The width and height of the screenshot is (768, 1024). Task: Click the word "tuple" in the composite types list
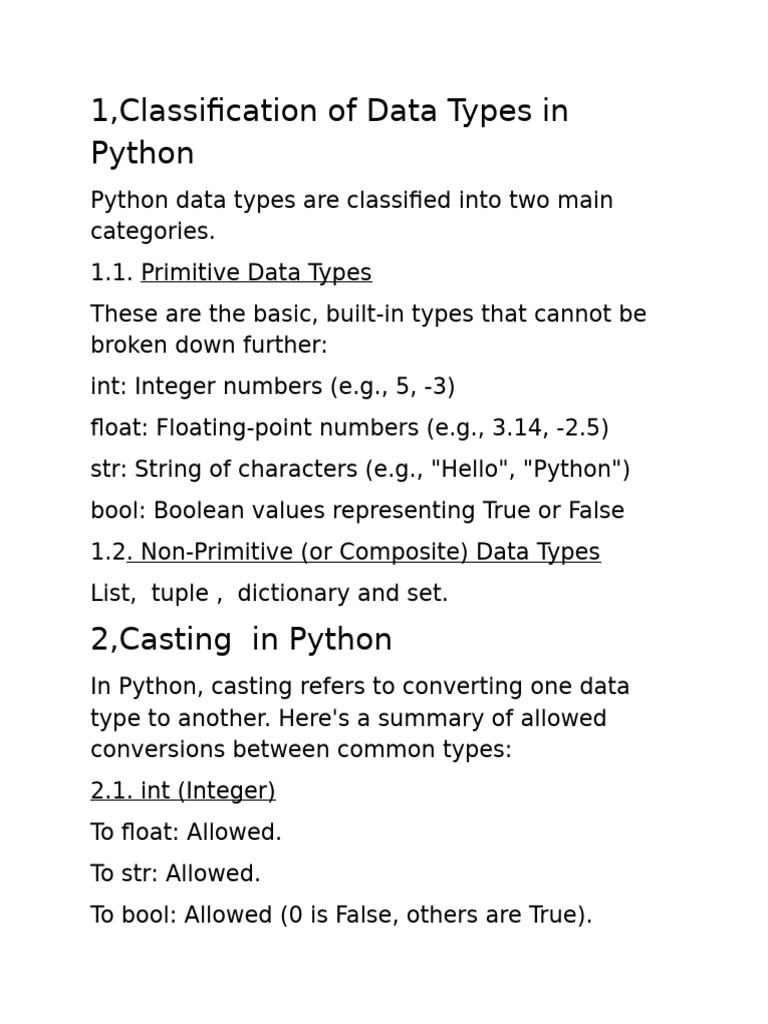(x=180, y=593)
